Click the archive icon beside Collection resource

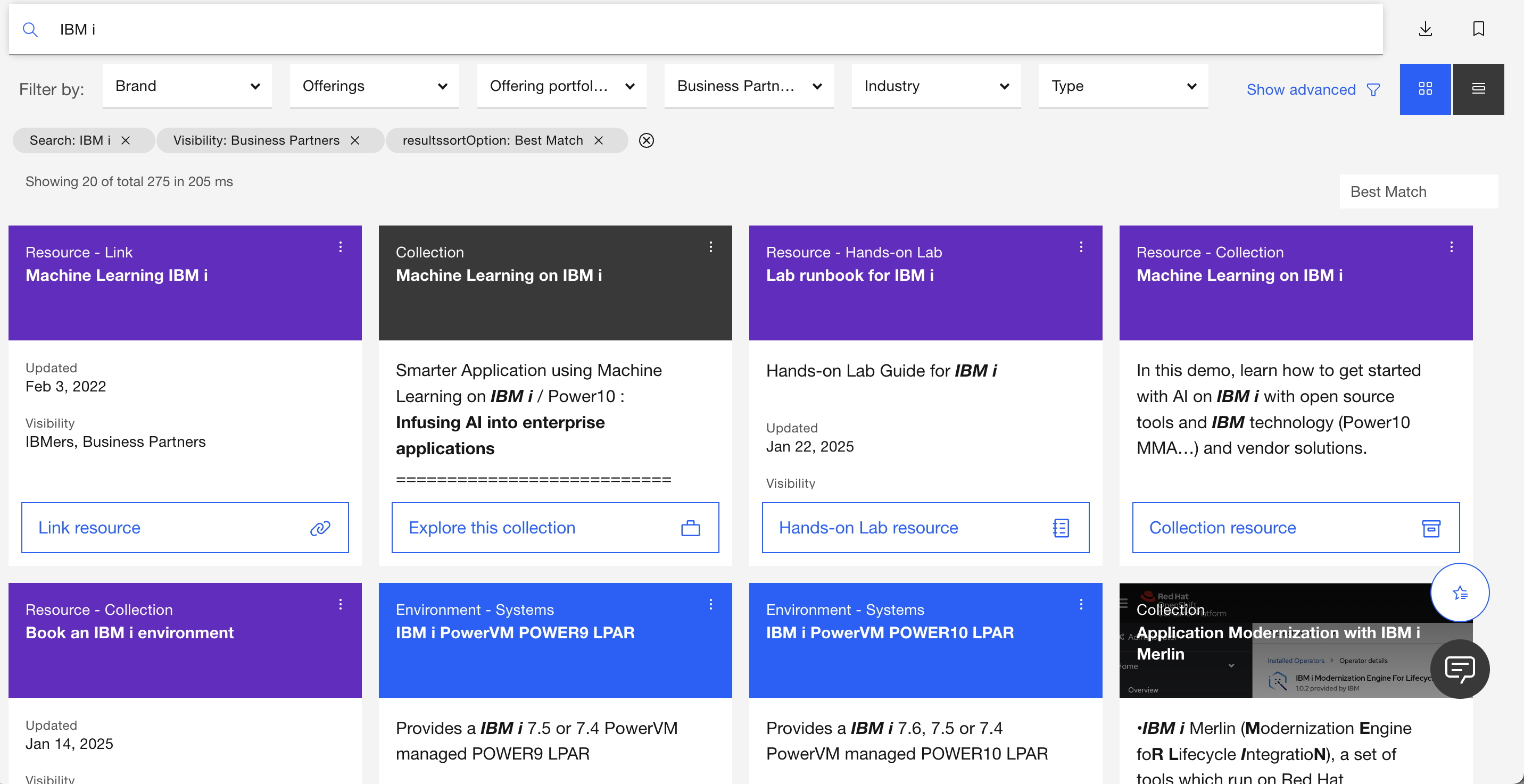[x=1432, y=528]
